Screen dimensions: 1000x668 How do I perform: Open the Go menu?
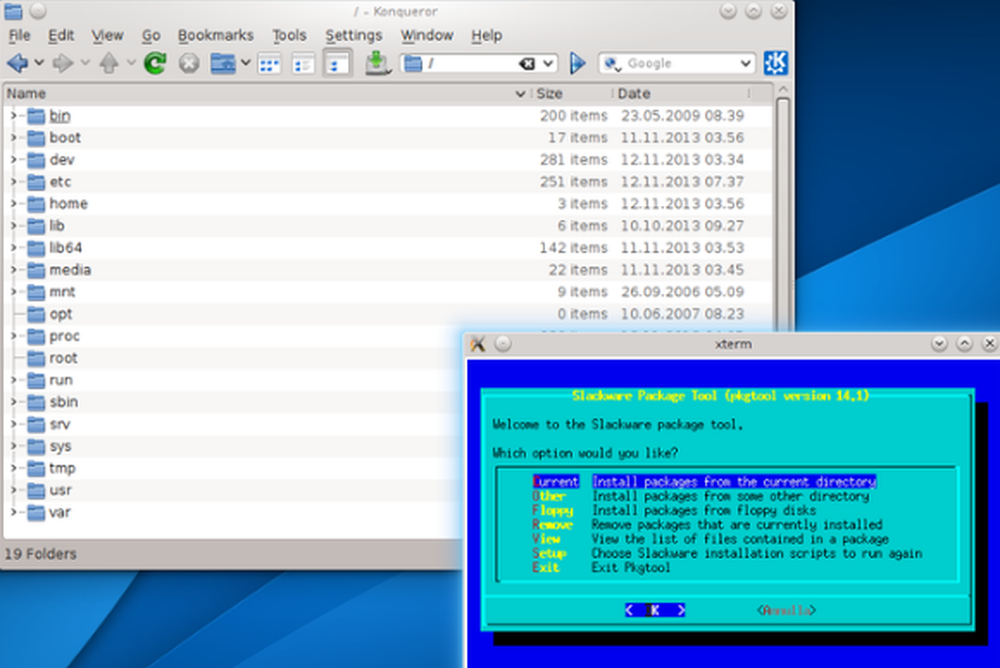tap(151, 36)
